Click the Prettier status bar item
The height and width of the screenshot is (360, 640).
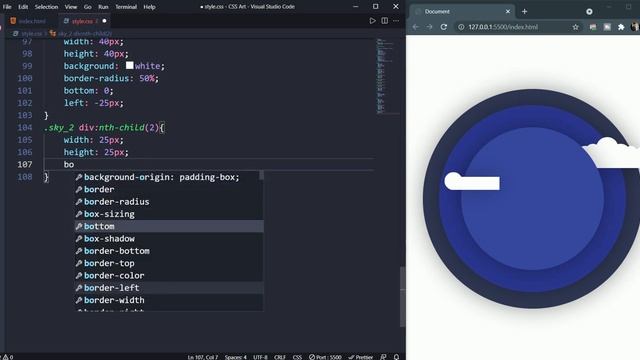coord(360,357)
